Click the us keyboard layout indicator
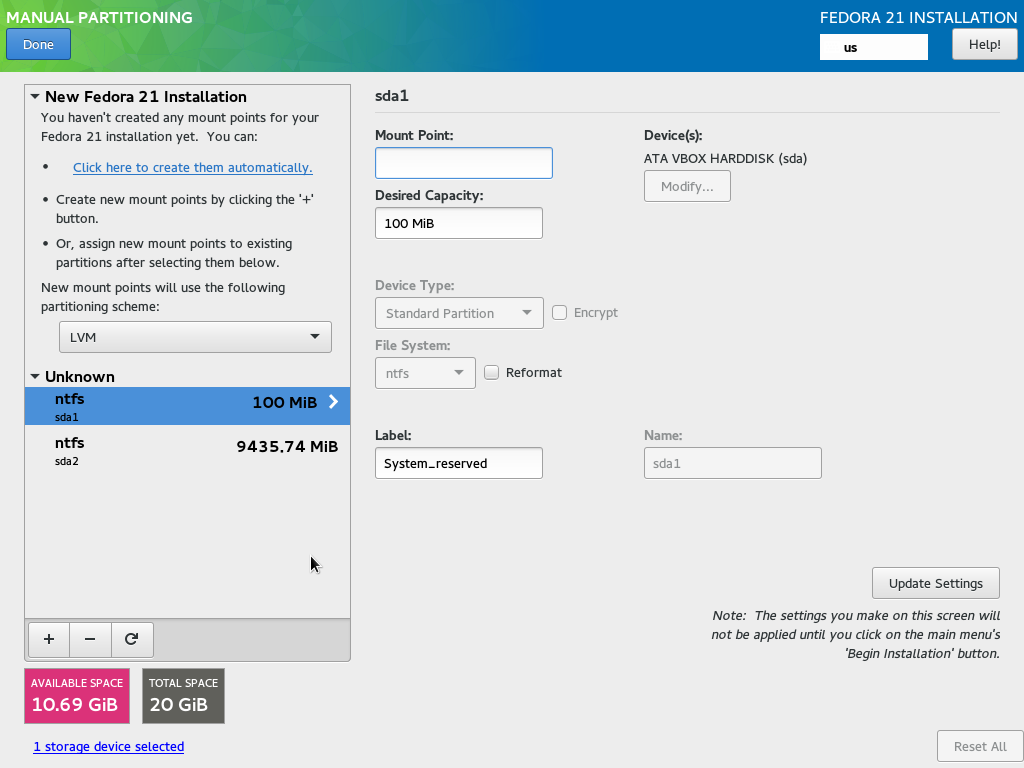Image resolution: width=1024 pixels, height=768 pixels. click(x=873, y=46)
